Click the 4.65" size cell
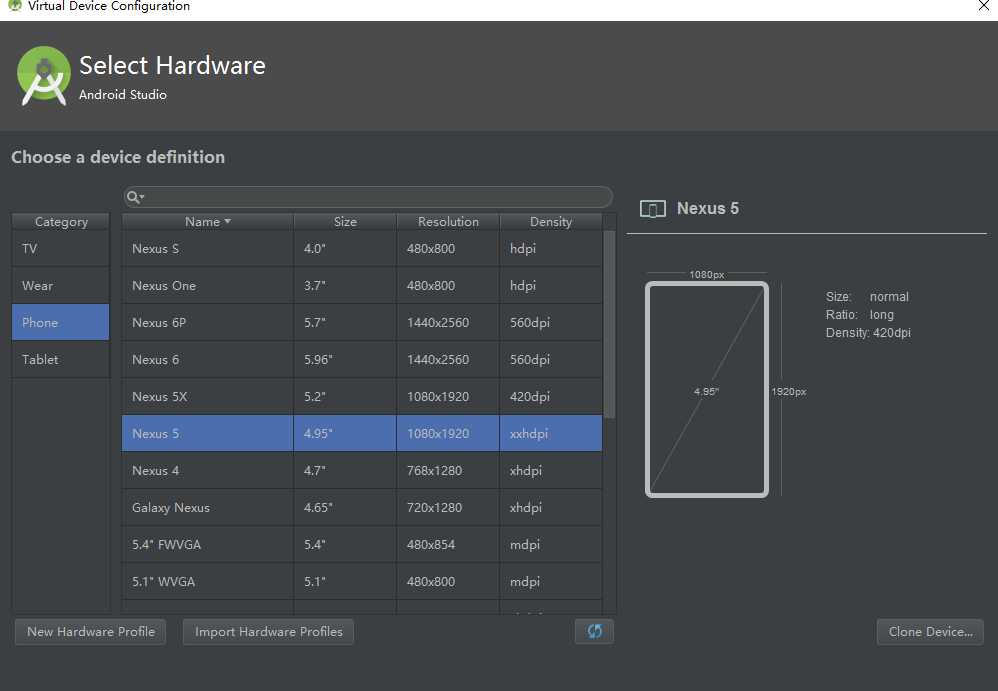Screen dimensions: 998x691 (345, 507)
